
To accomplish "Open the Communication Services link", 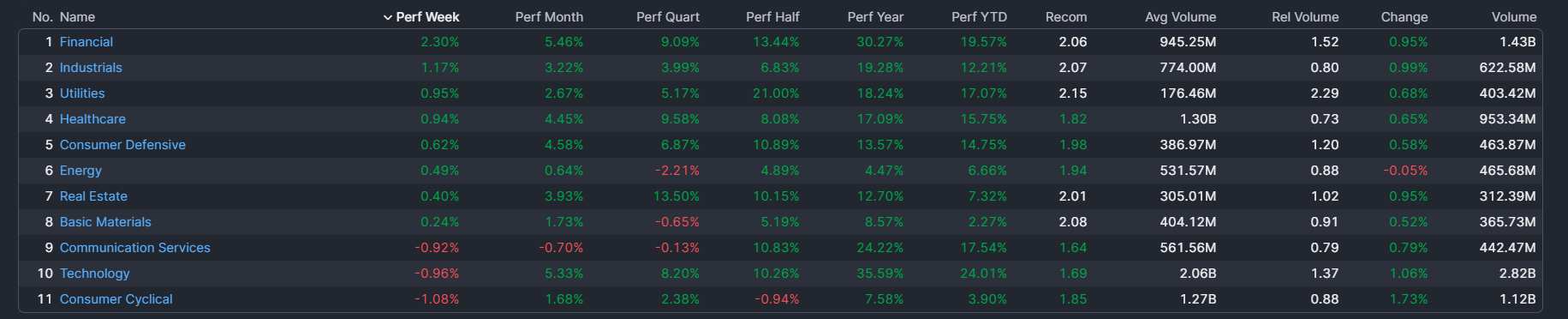I will coord(135,248).
